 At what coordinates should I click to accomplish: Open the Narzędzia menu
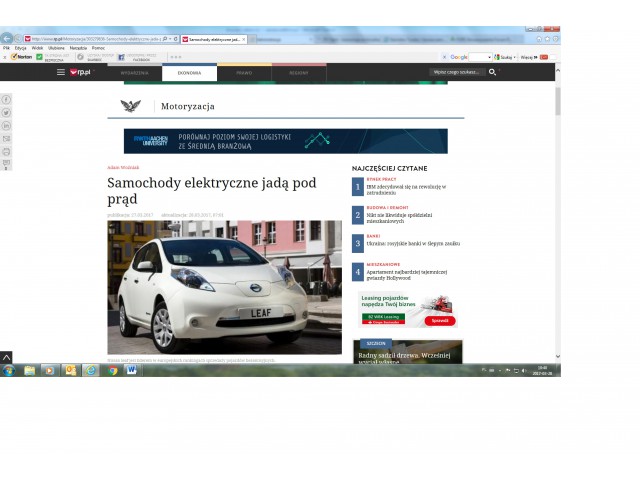(78, 47)
